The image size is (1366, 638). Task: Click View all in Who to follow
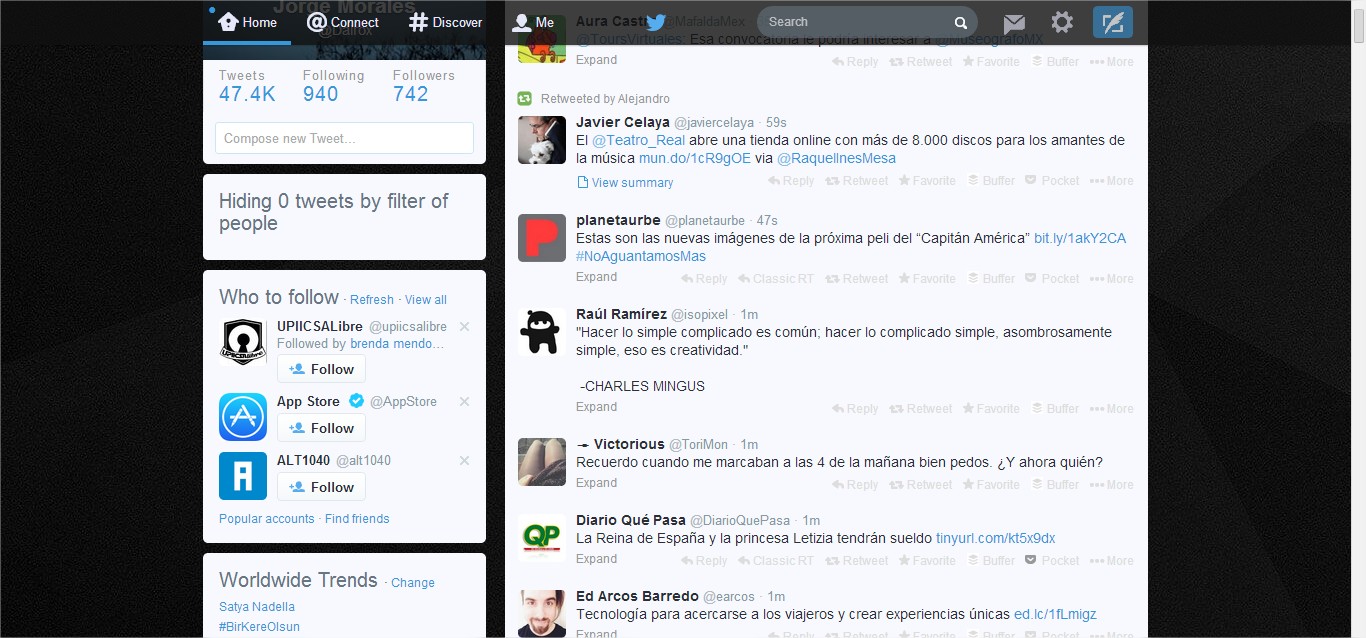click(426, 300)
